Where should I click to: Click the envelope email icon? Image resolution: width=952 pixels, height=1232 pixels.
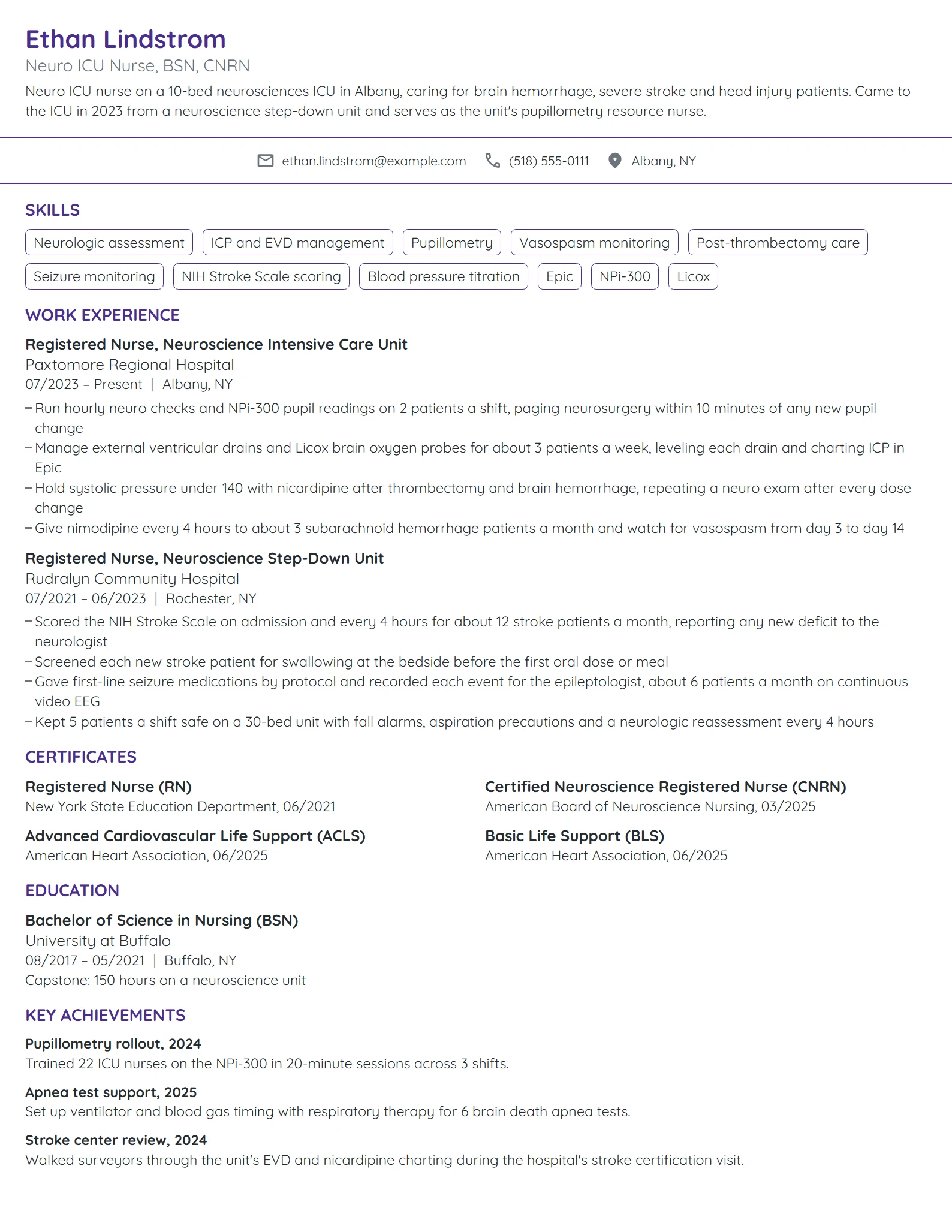[x=265, y=161]
